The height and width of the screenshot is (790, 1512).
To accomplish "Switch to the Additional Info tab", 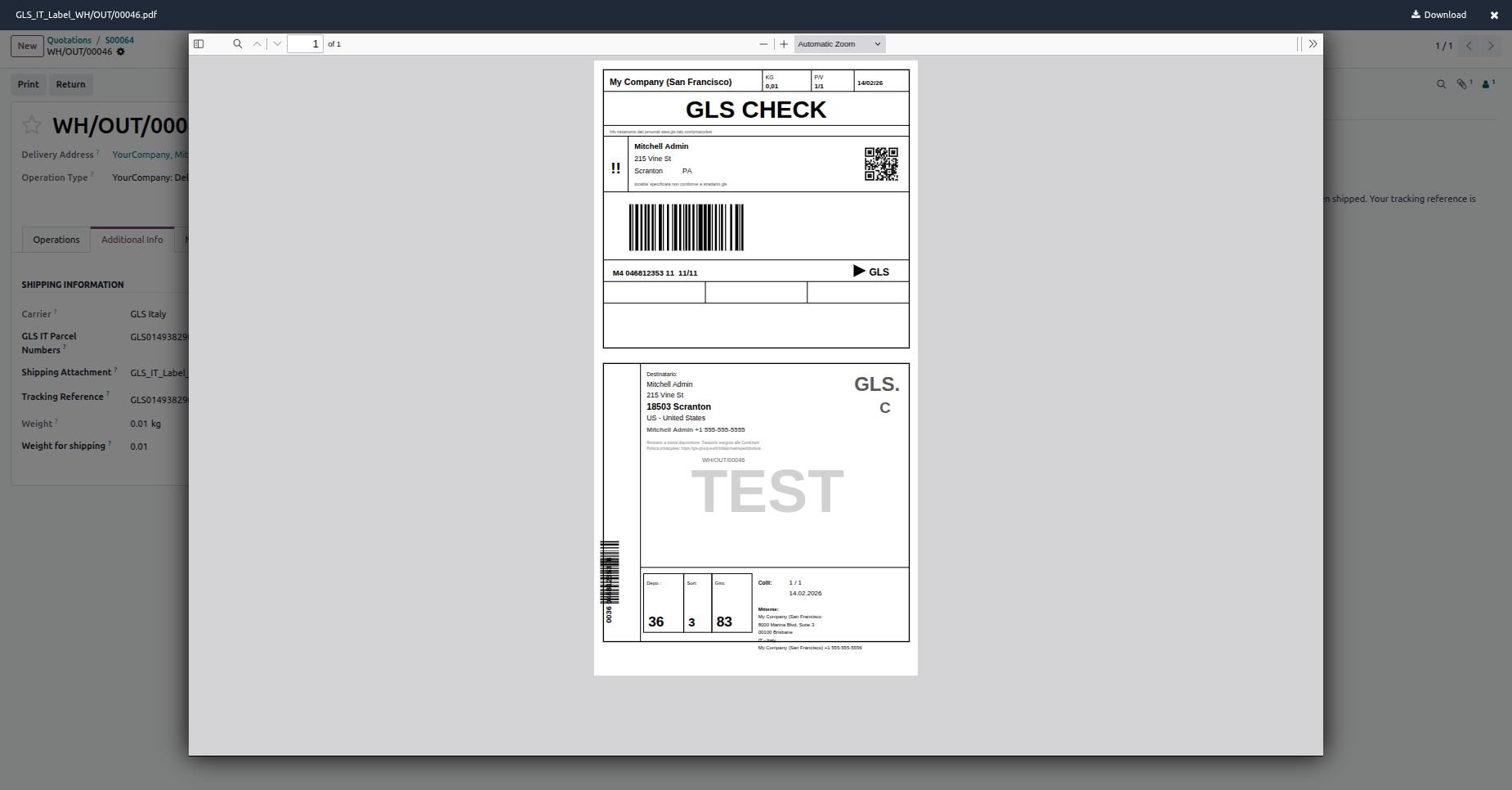I will tap(132, 240).
